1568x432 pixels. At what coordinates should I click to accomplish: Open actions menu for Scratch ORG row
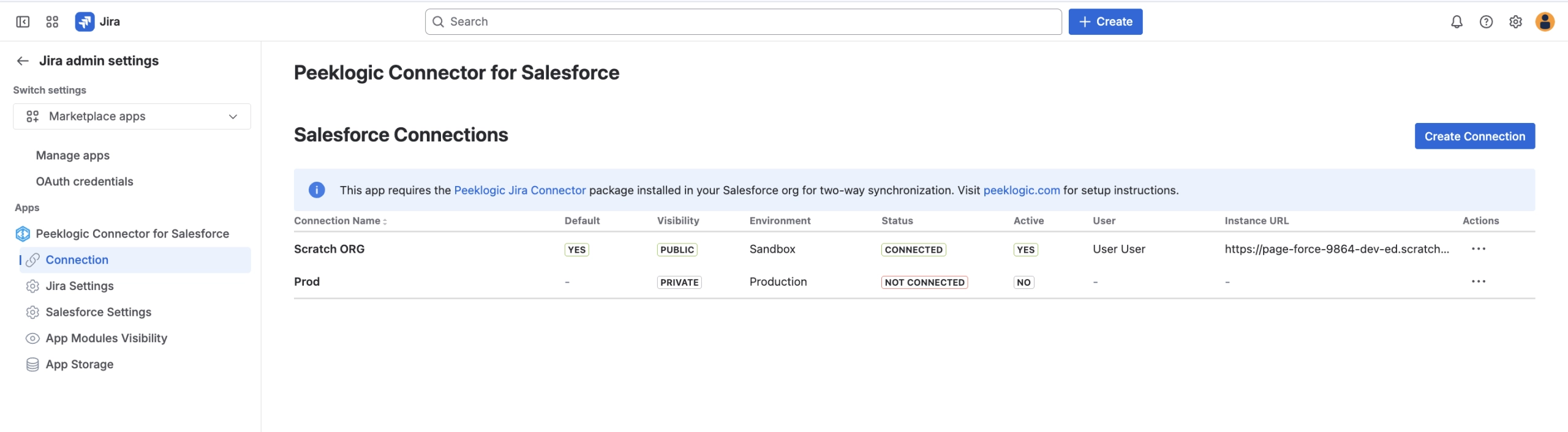1479,249
